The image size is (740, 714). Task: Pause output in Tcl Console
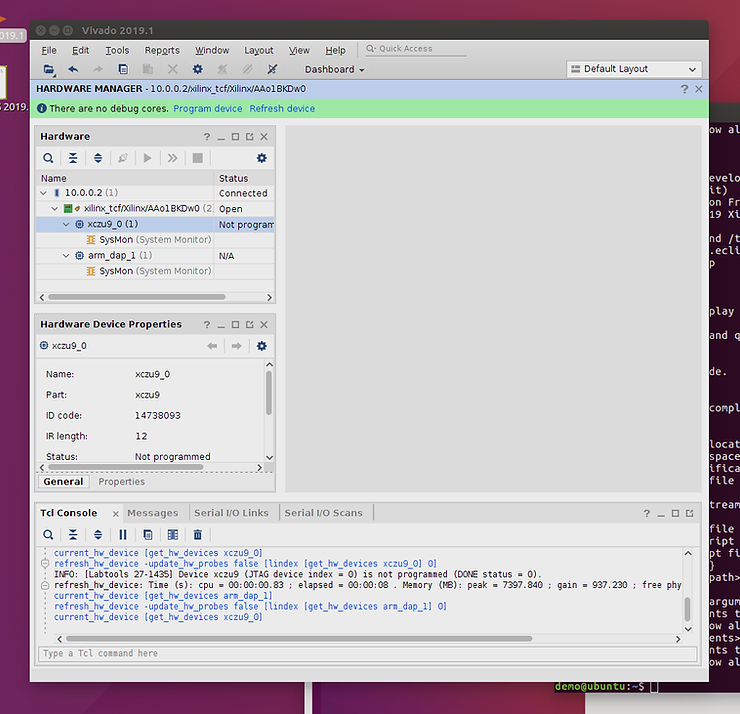pos(123,535)
